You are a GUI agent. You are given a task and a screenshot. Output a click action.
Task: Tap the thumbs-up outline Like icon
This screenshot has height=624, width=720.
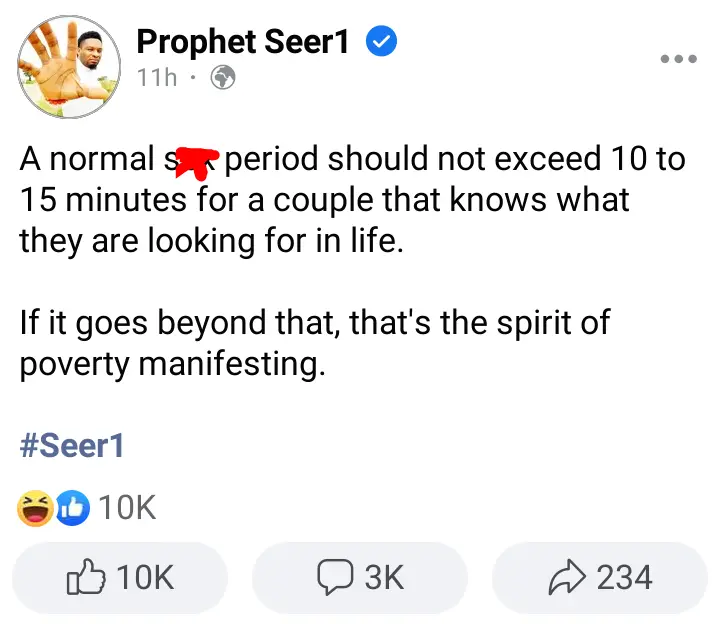click(86, 577)
